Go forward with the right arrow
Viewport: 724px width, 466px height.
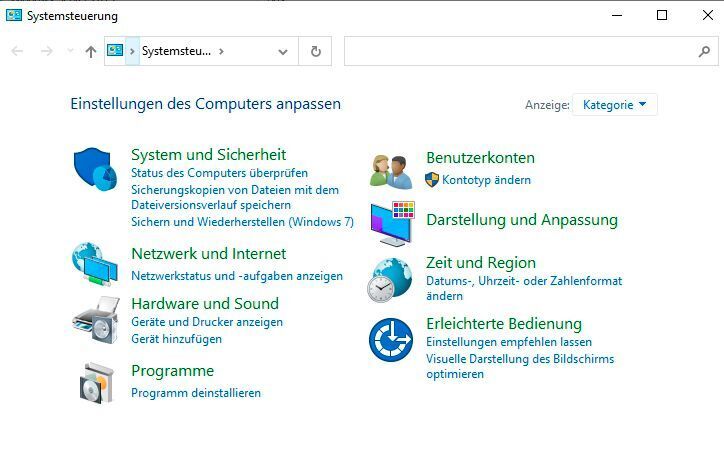47,51
